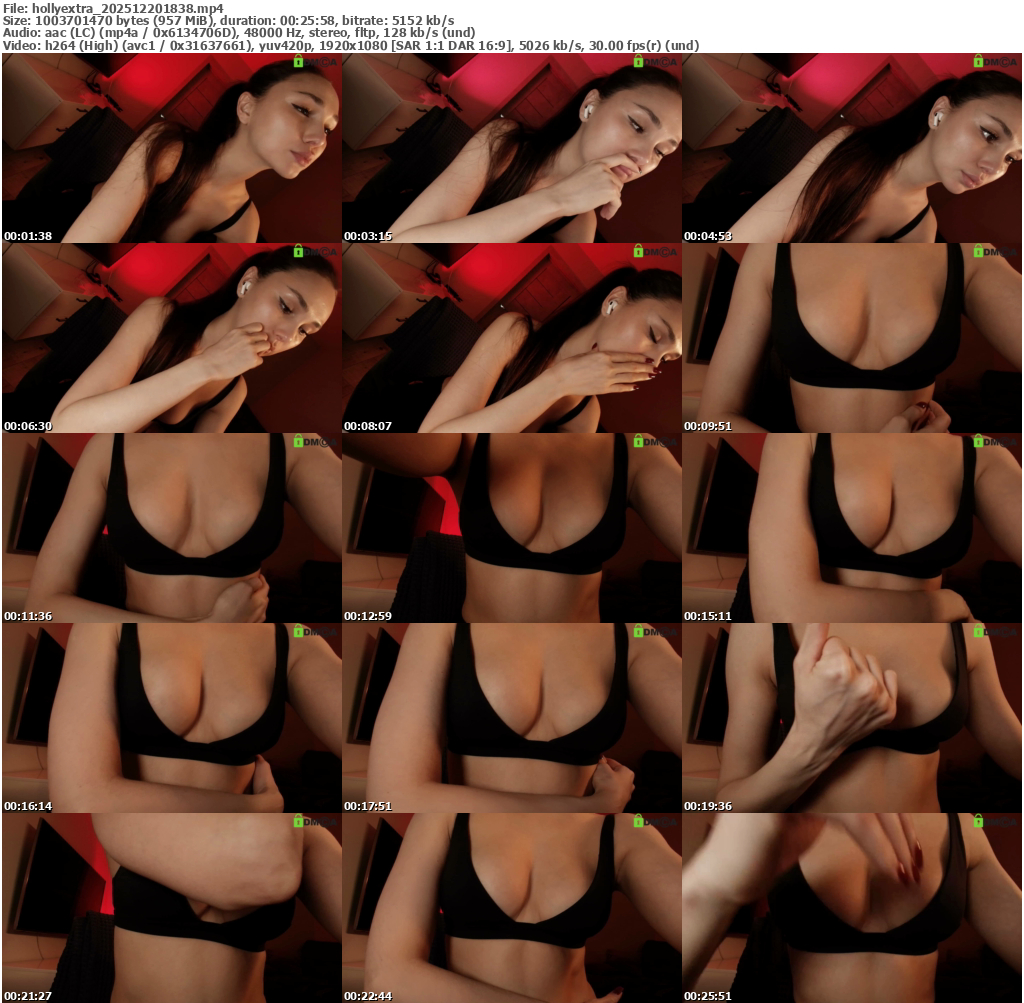Select the thumbnail stamped 00:04:53
1024x1003 pixels.
tap(852, 148)
